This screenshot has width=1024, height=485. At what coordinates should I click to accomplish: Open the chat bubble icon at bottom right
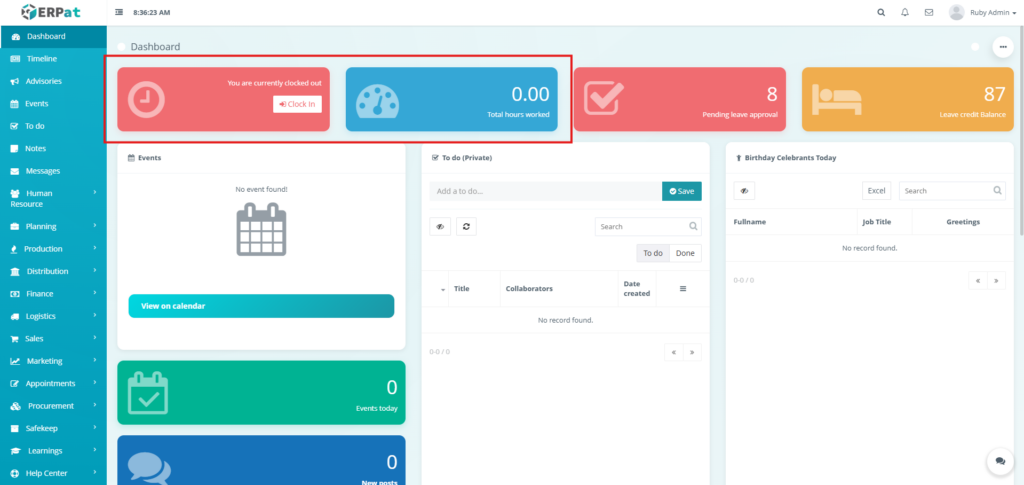pyautogui.click(x=1000, y=461)
